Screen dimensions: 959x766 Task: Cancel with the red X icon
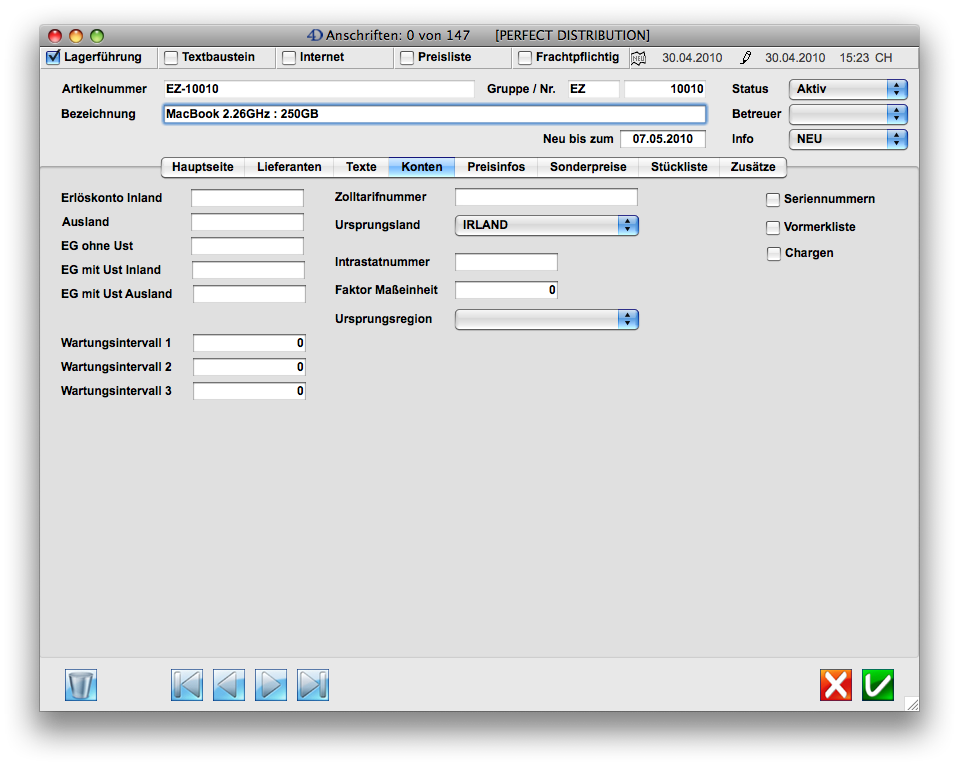click(x=836, y=685)
